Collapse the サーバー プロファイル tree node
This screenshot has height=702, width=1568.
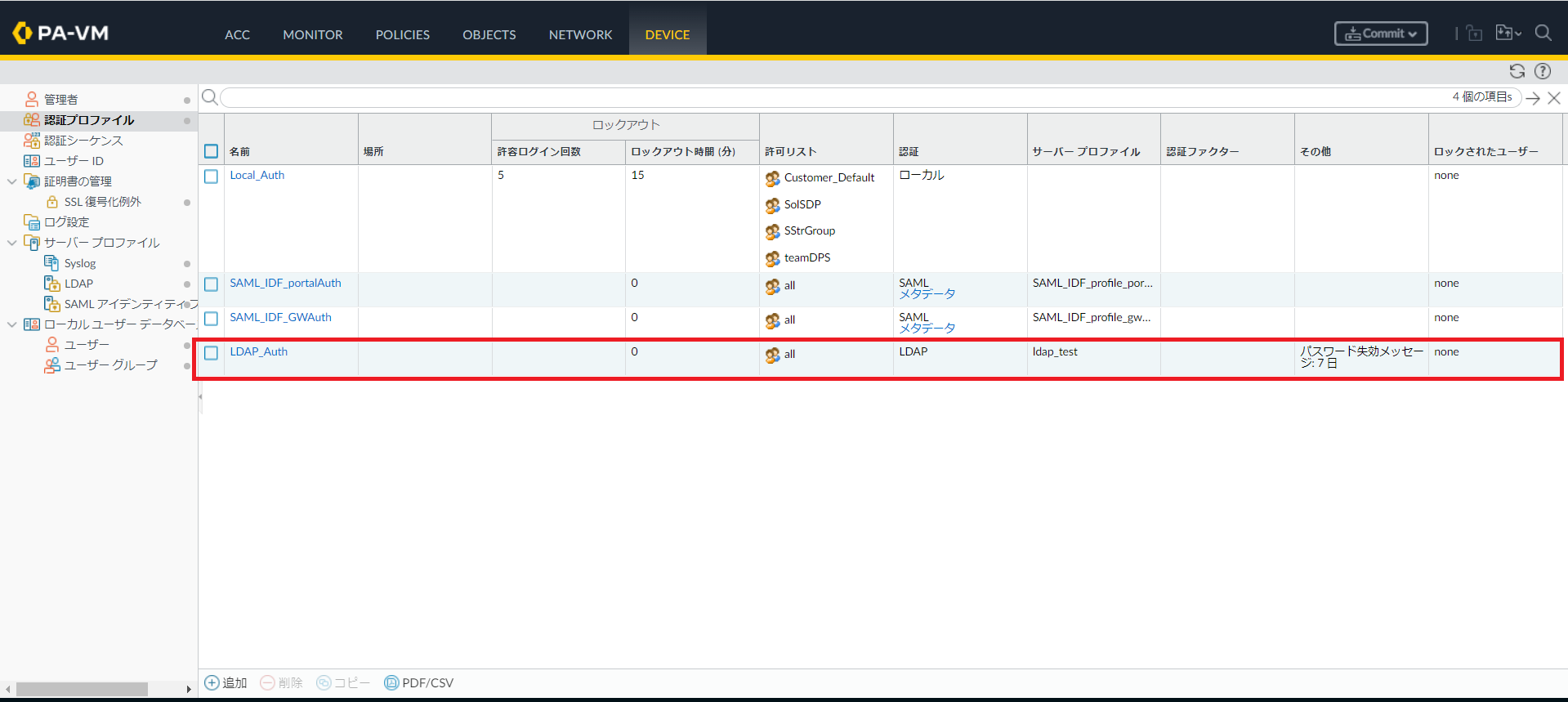tap(11, 243)
